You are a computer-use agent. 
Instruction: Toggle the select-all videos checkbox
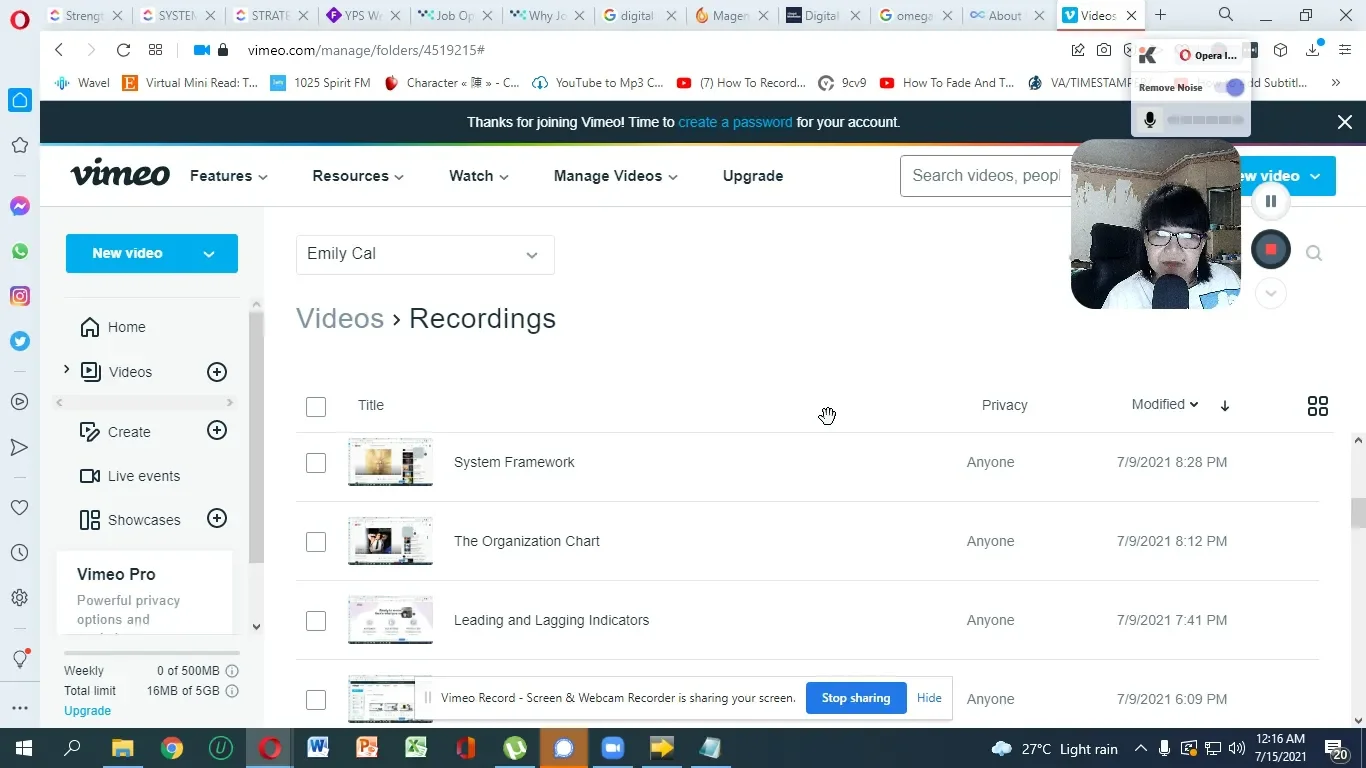coord(316,406)
